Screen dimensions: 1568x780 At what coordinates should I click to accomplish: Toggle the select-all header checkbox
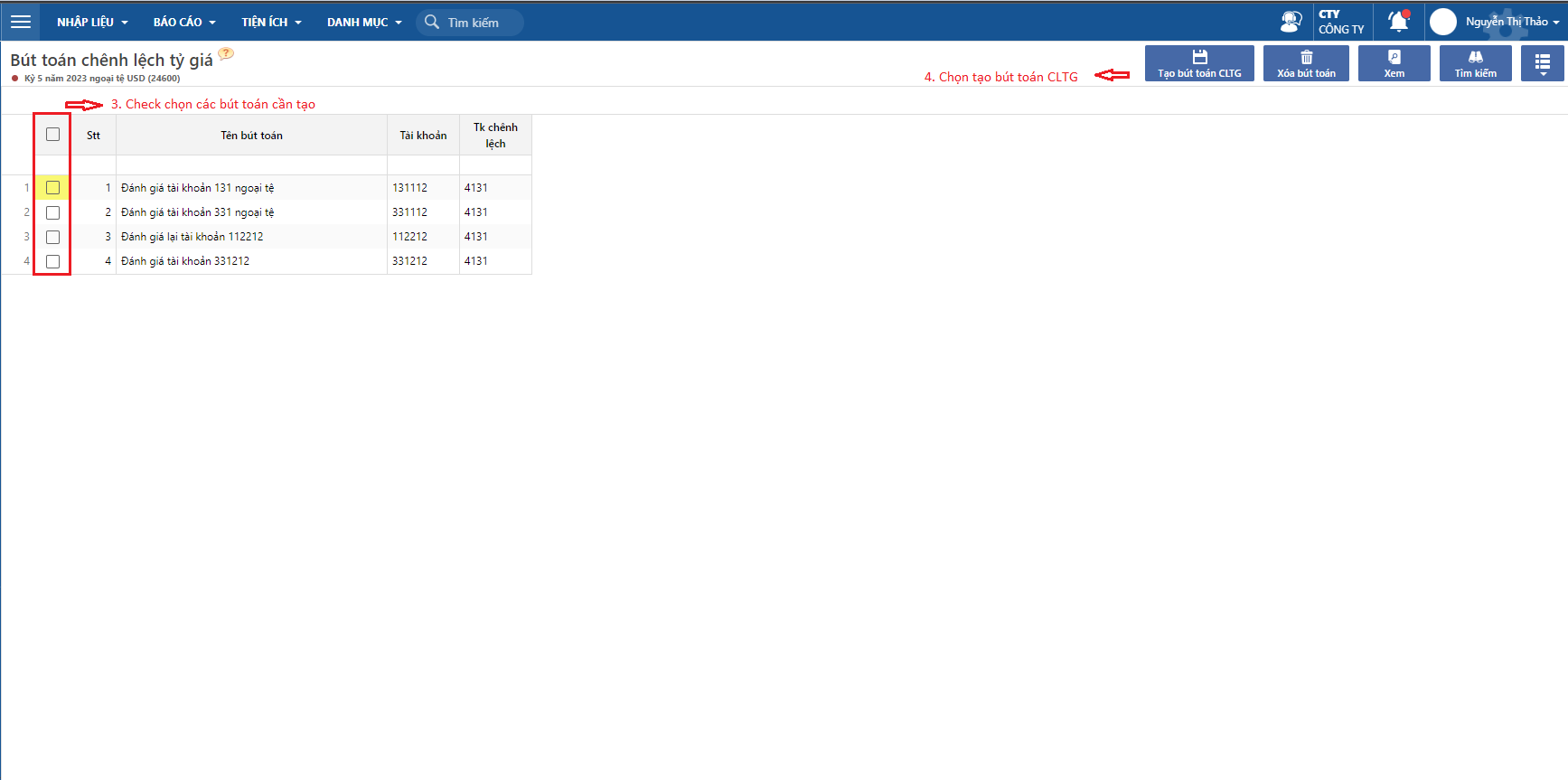click(52, 135)
